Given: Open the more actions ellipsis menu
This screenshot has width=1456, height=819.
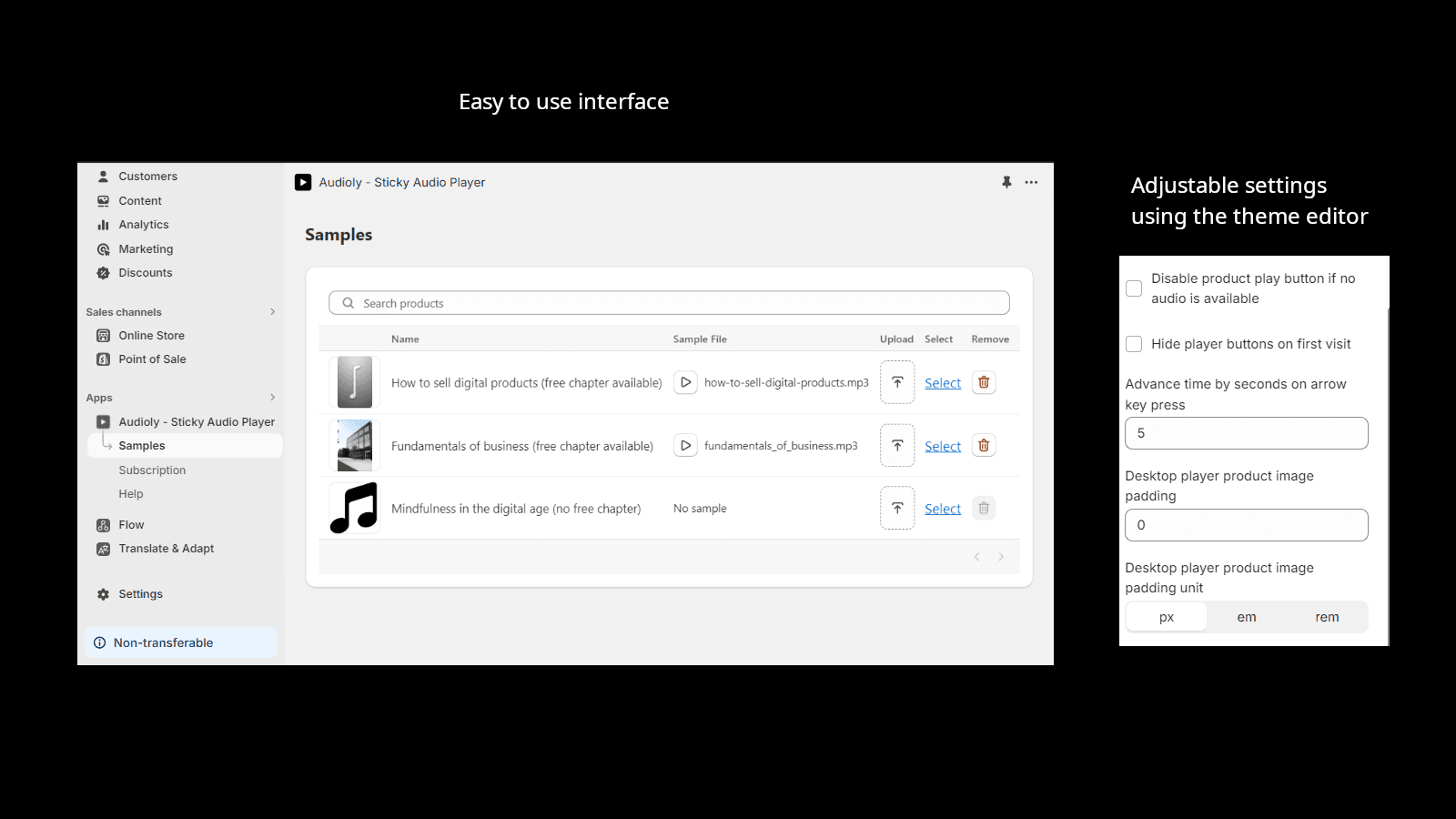Looking at the screenshot, I should [x=1031, y=182].
